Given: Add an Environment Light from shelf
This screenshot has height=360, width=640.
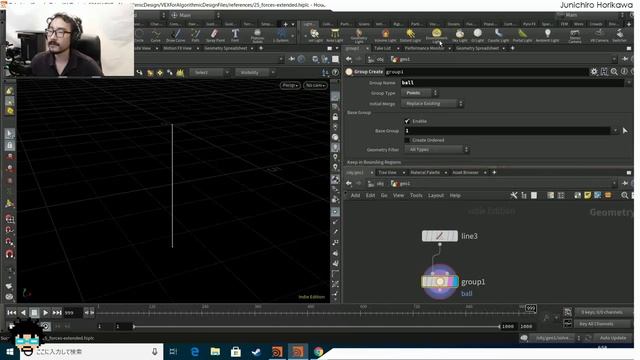Looking at the screenshot, I should tap(436, 36).
